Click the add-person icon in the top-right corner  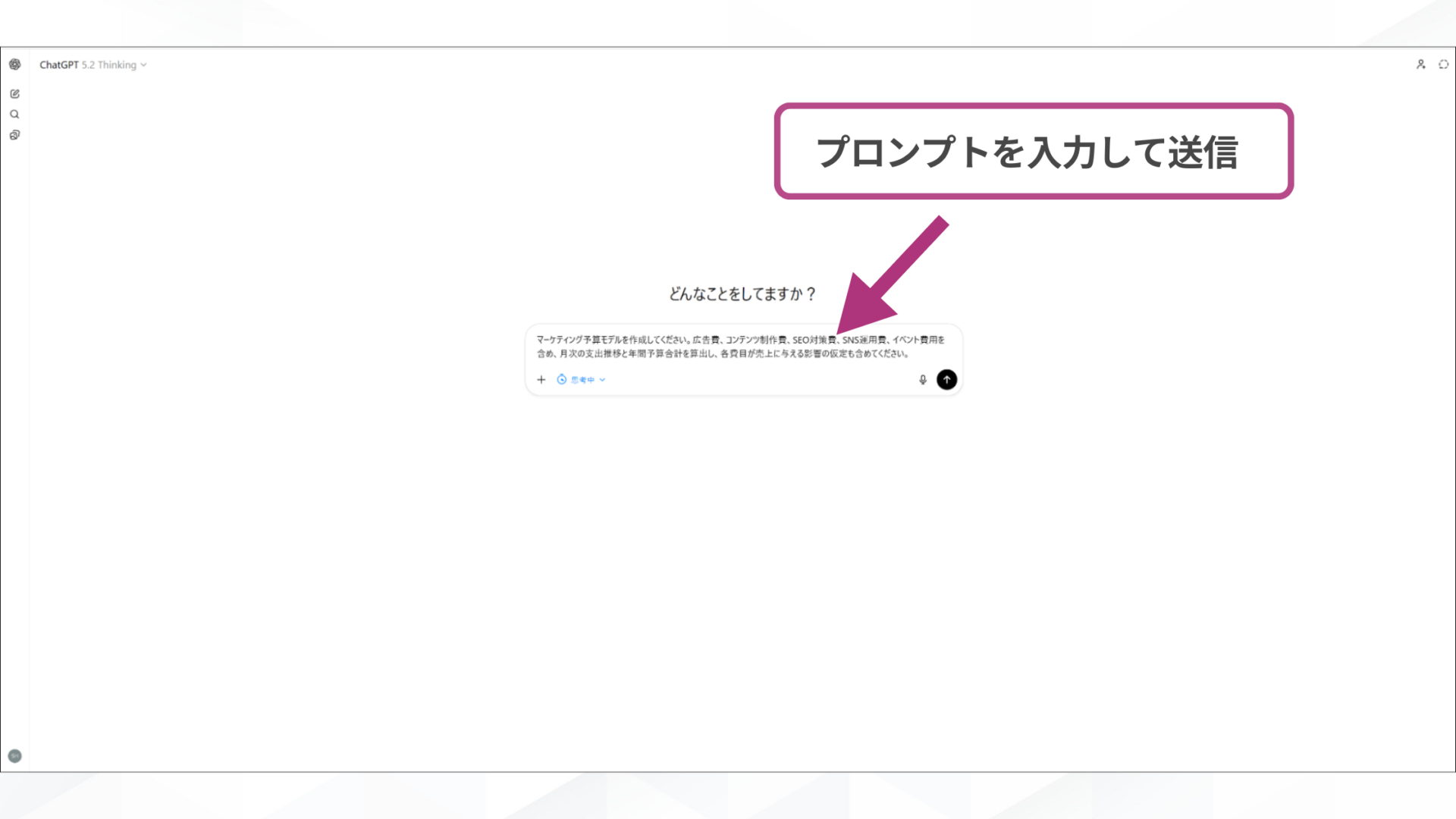tap(1420, 64)
